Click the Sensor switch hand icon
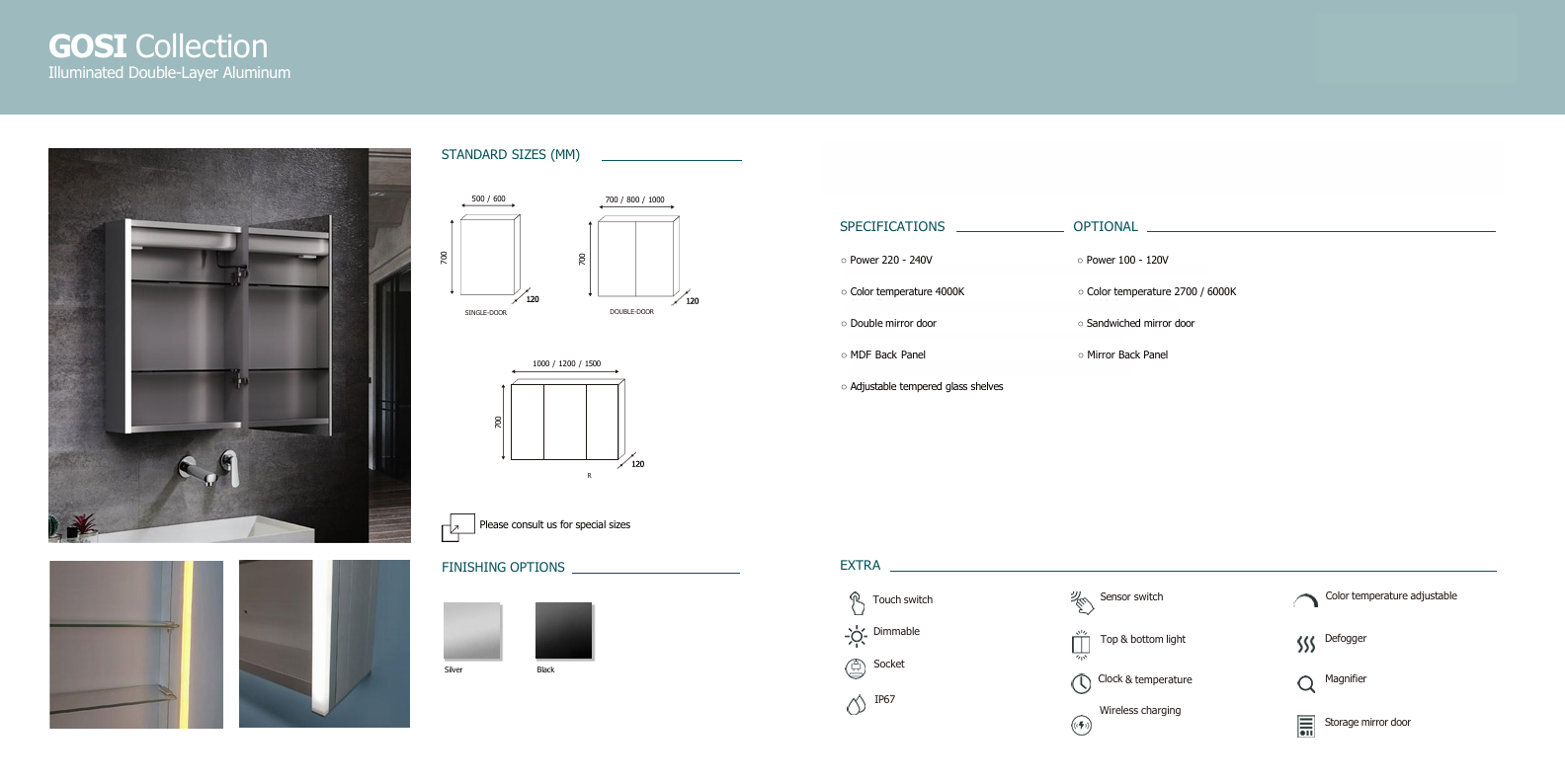This screenshot has height=784, width=1565. [x=1082, y=601]
